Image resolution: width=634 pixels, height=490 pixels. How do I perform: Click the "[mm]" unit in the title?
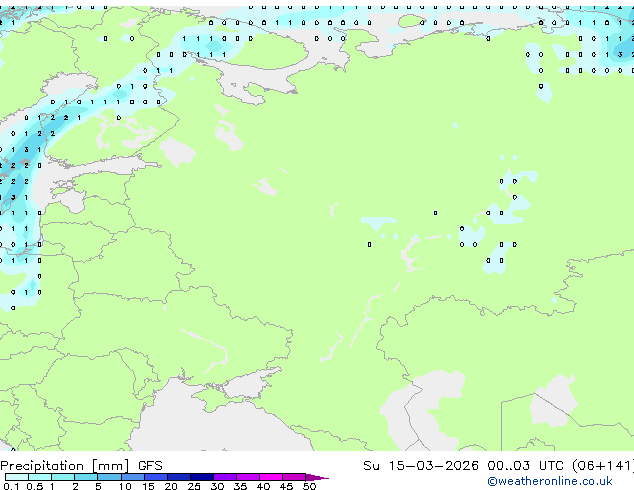111,466
